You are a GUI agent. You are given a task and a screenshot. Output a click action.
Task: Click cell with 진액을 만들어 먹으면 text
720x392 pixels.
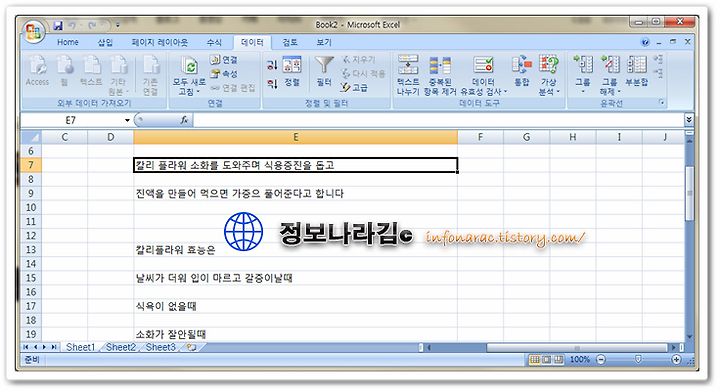click(x=295, y=193)
